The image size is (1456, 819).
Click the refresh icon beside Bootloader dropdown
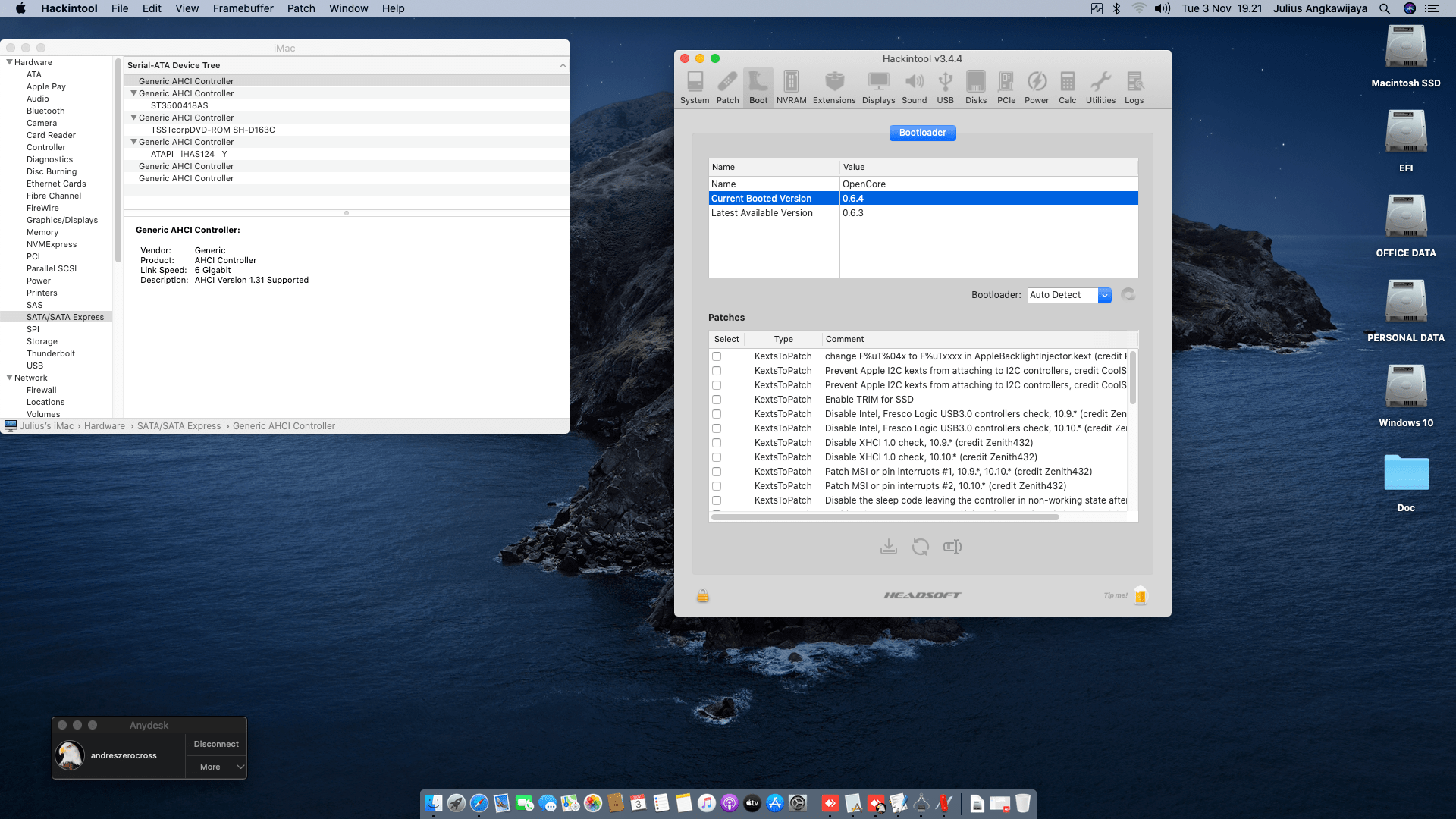click(1128, 295)
